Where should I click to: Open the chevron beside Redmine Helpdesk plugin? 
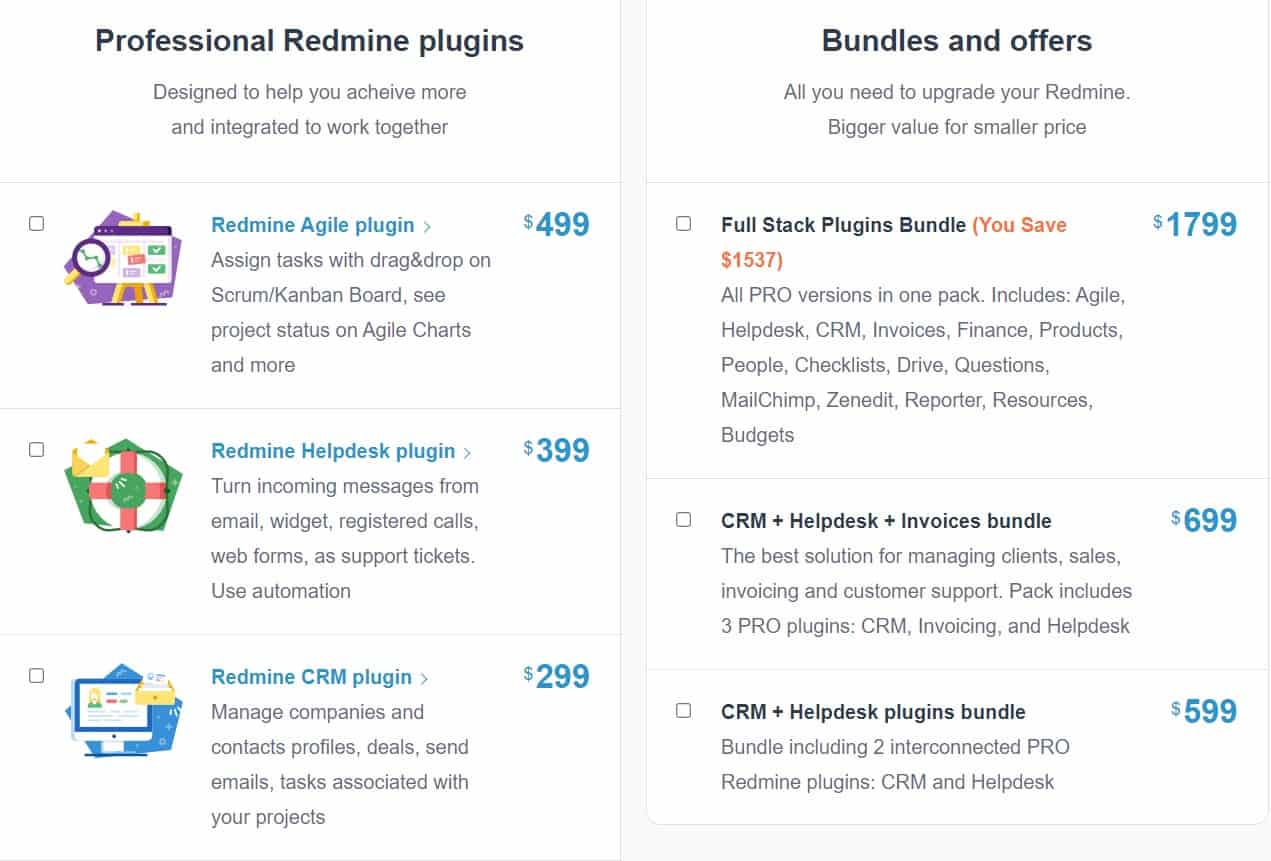coord(468,452)
